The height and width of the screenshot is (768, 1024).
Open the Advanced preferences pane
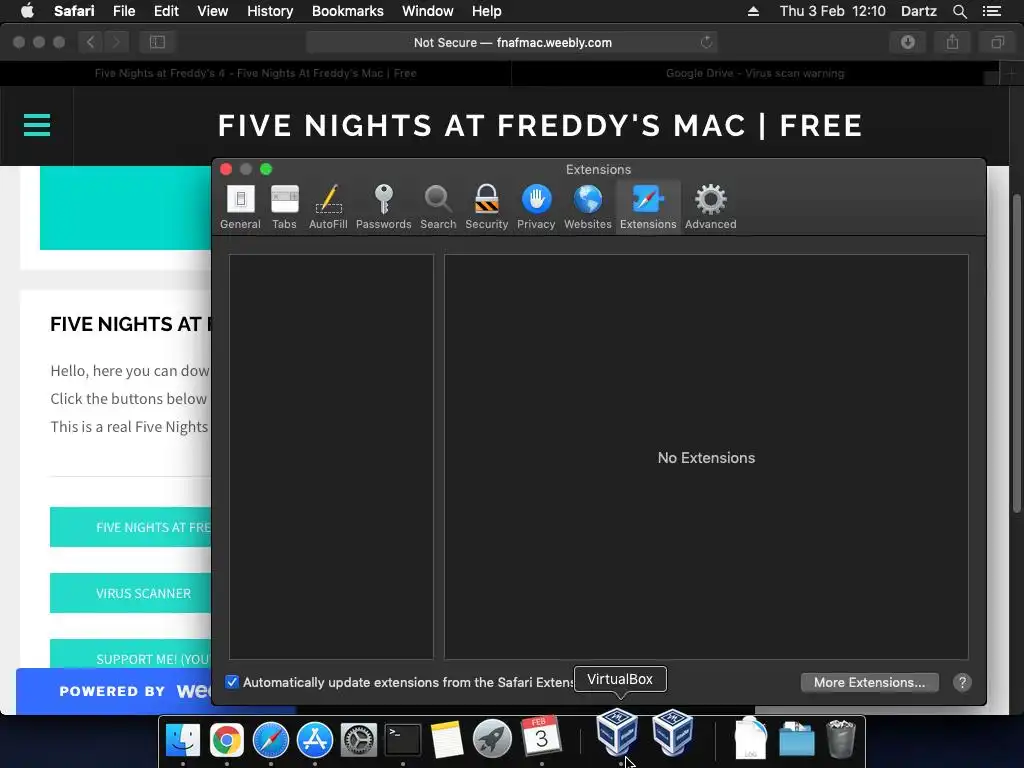coord(711,207)
